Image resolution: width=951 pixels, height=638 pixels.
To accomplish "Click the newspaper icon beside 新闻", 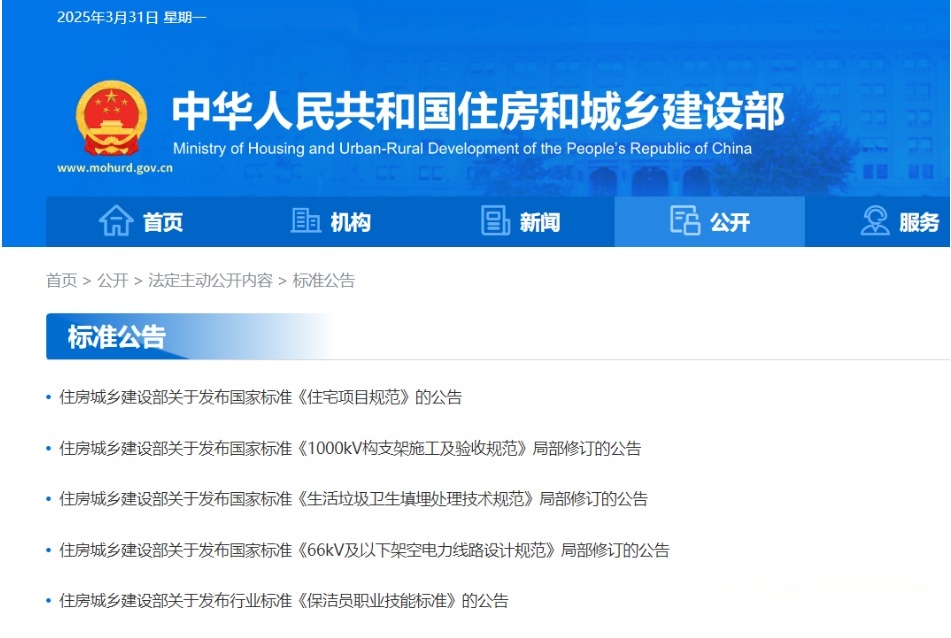I will (495, 221).
